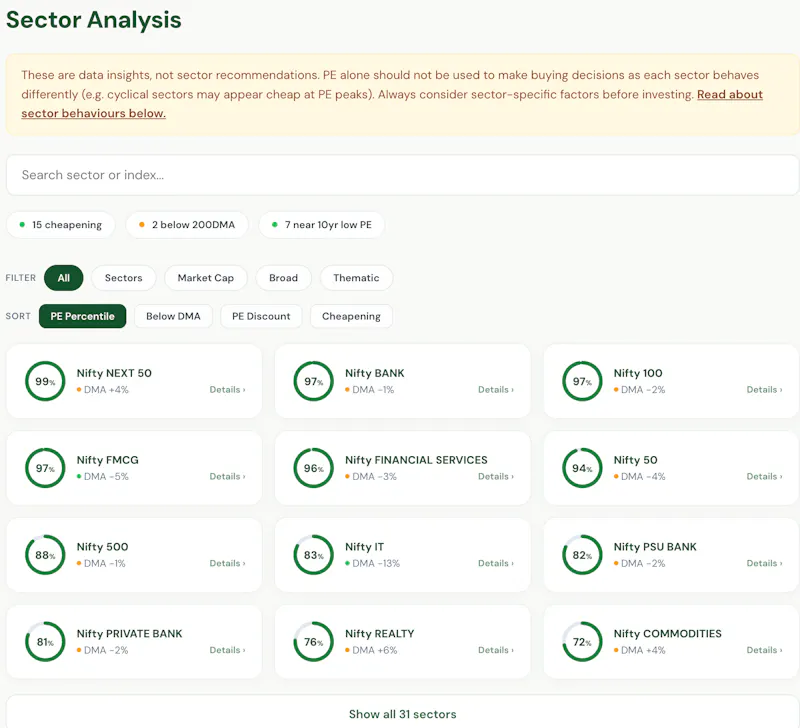The image size is (800, 728).
Task: Click DMA -5% under Nifty FMCG
Action: click(x=103, y=476)
